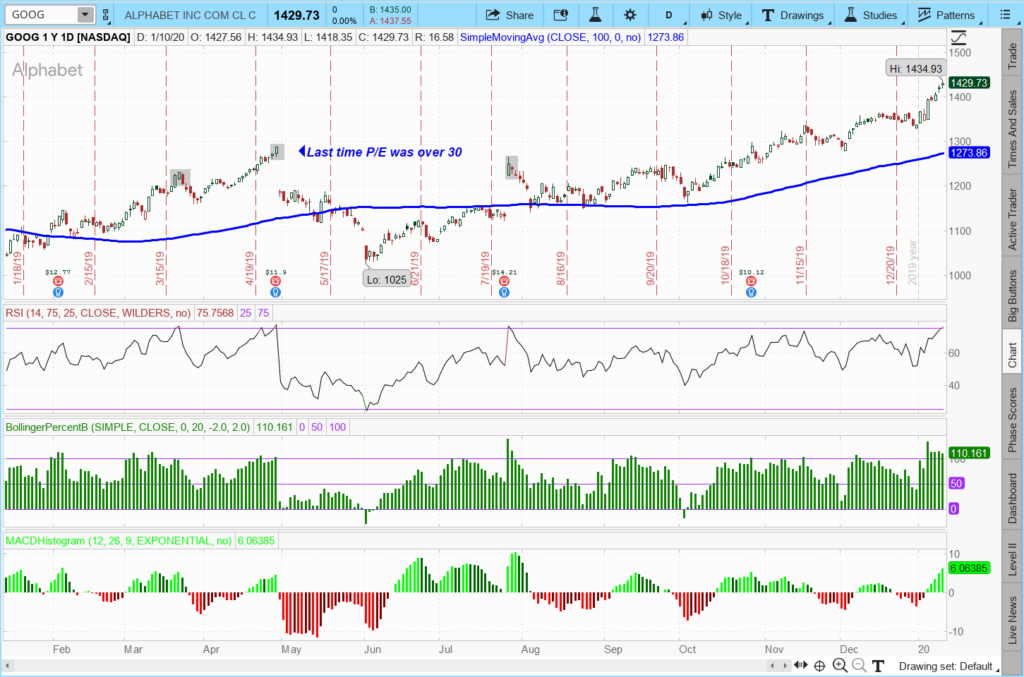Click the purple 50 level label in Bollinger panel
The height and width of the screenshot is (677, 1024).
point(956,484)
